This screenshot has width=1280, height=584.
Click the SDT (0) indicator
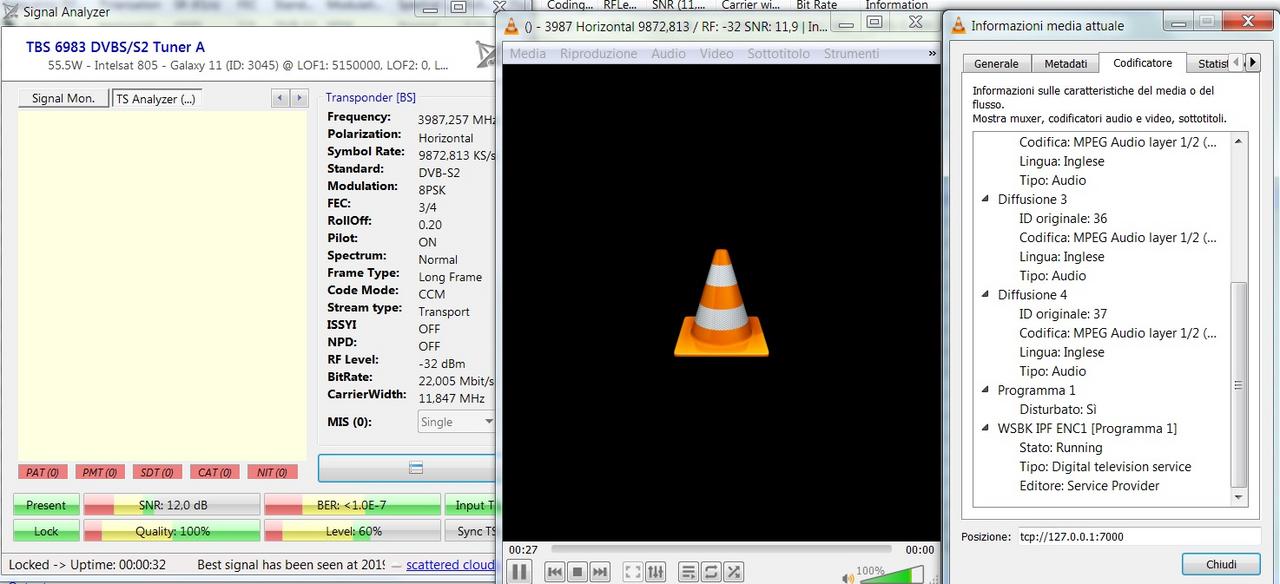click(156, 472)
